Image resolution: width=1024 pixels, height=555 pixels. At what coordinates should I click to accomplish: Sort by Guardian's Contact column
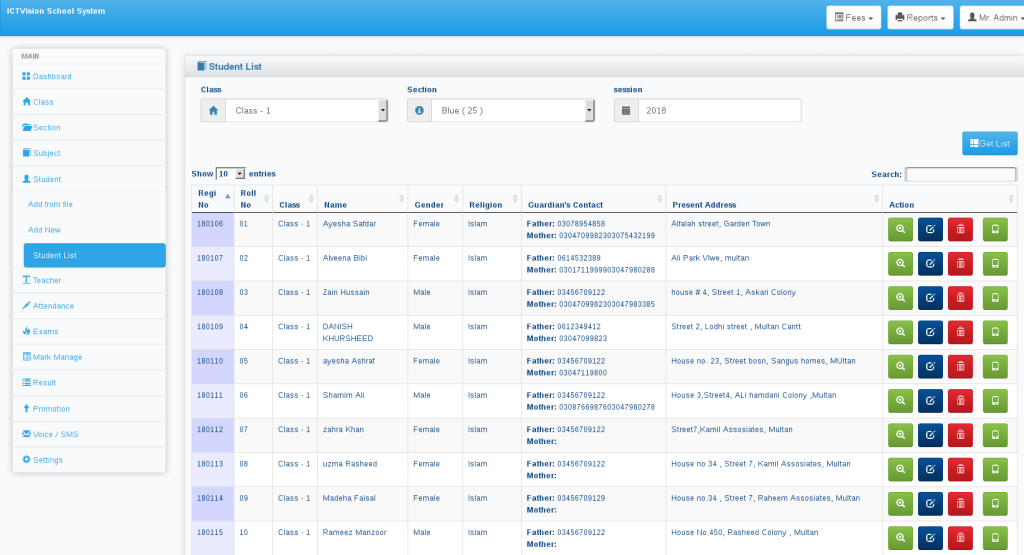594,199
